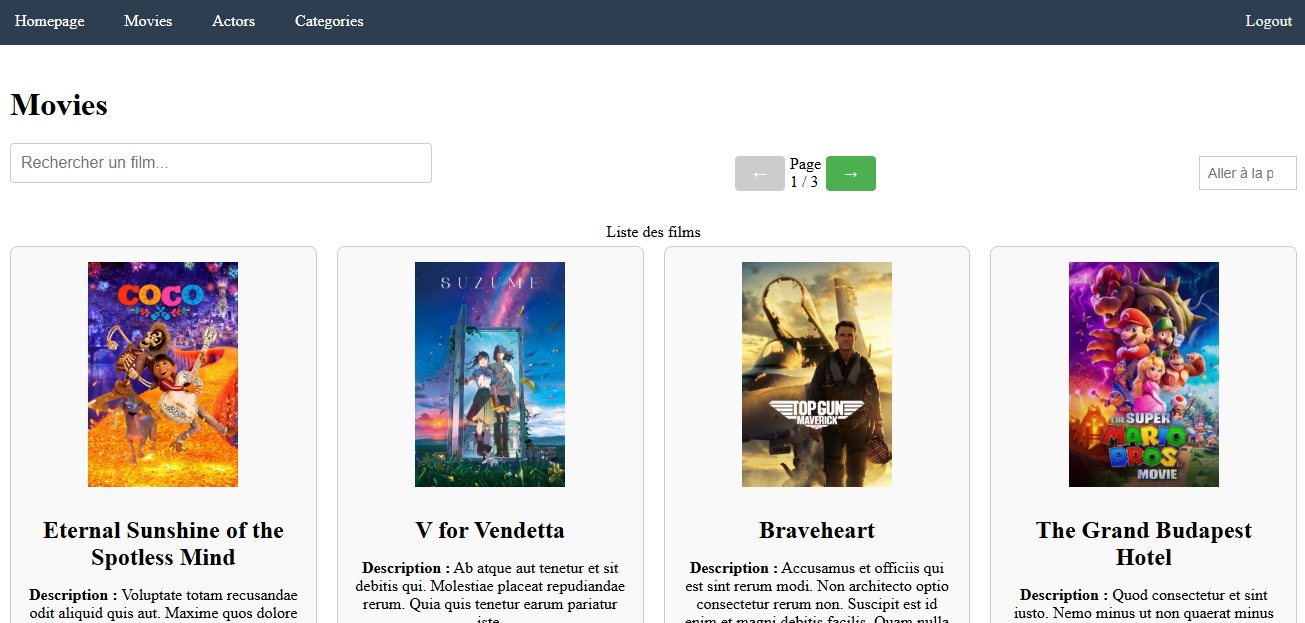Image resolution: width=1305 pixels, height=623 pixels.
Task: Click the description starting 'Voluptate totam recusandae'
Action: click(163, 604)
